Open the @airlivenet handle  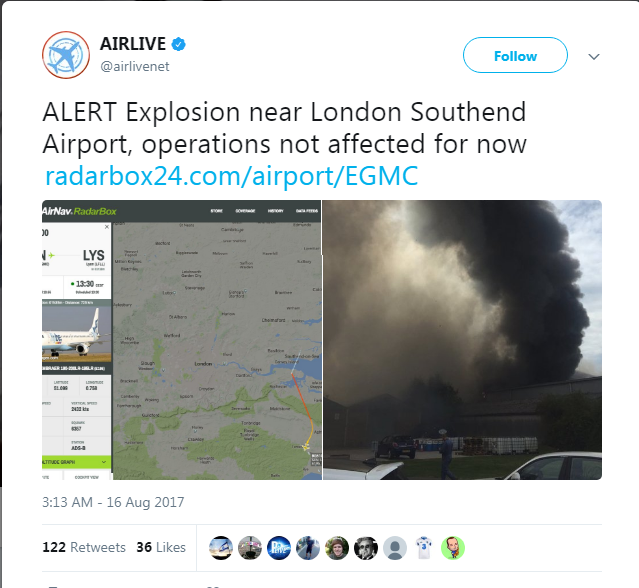pos(134,66)
